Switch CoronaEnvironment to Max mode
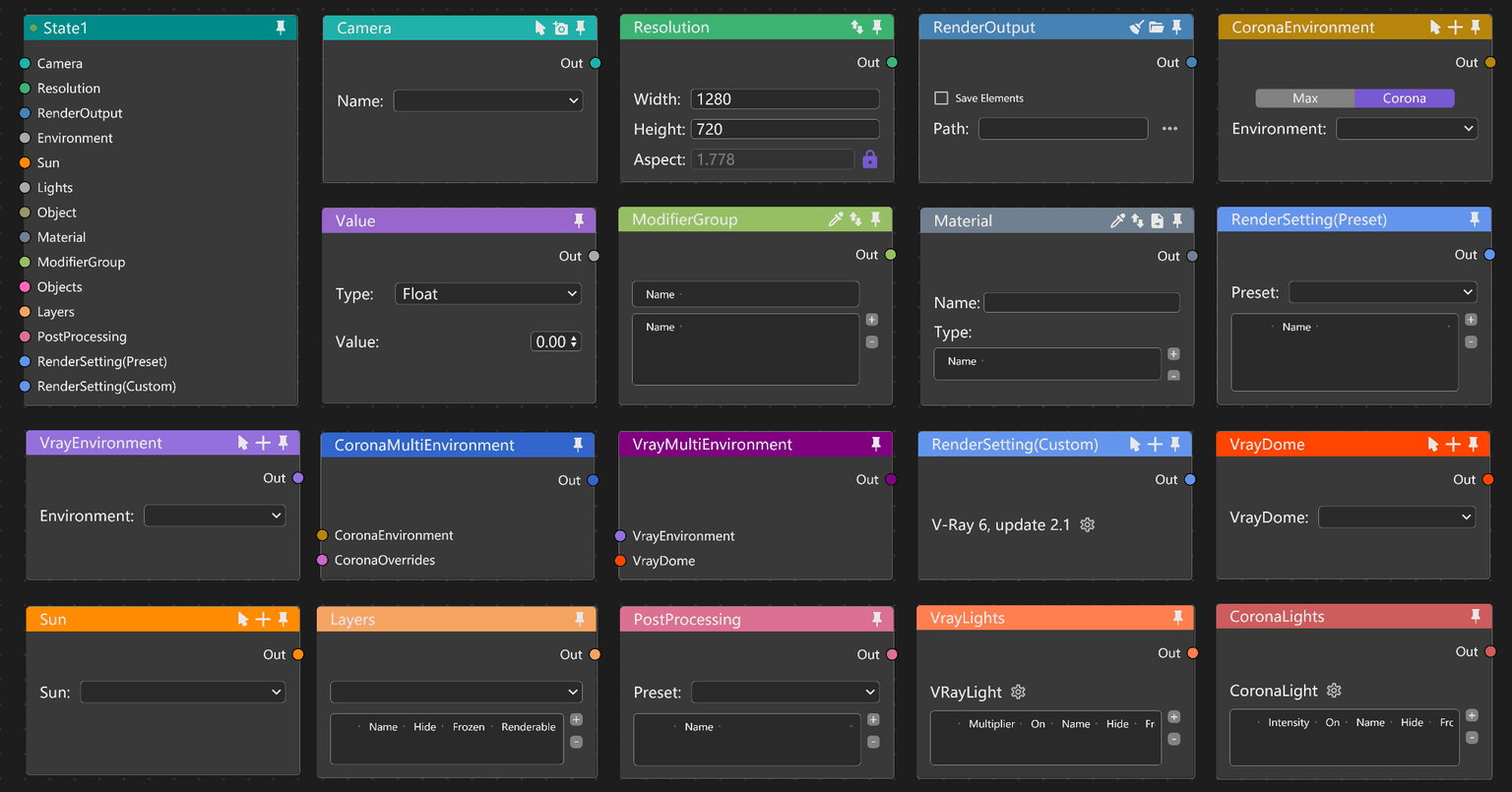 (x=1304, y=98)
